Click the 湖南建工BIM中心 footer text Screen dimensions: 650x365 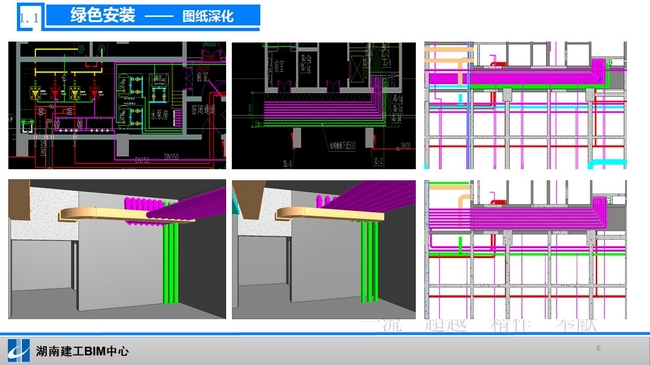point(82,351)
